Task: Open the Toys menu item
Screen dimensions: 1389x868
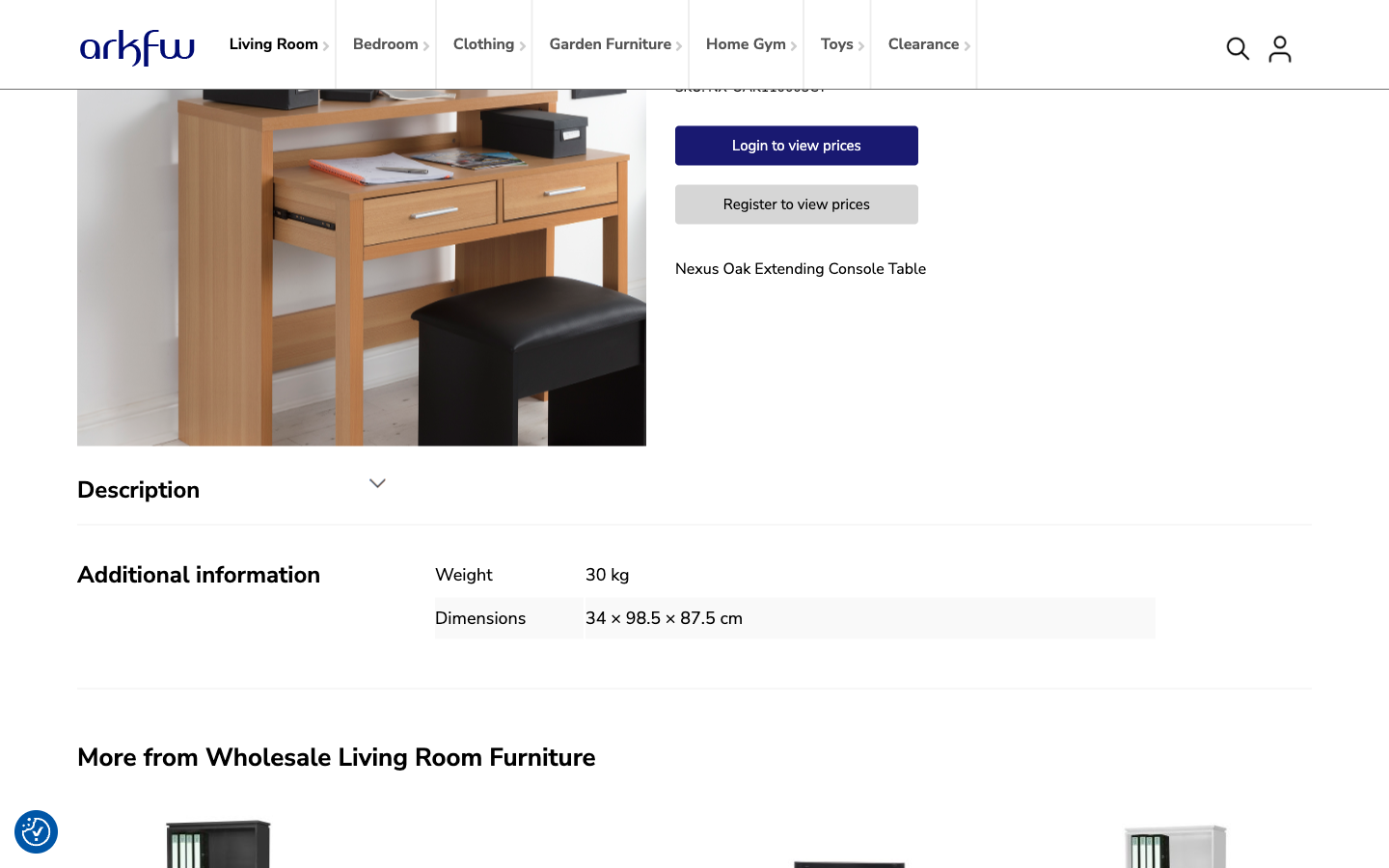Action: tap(836, 44)
